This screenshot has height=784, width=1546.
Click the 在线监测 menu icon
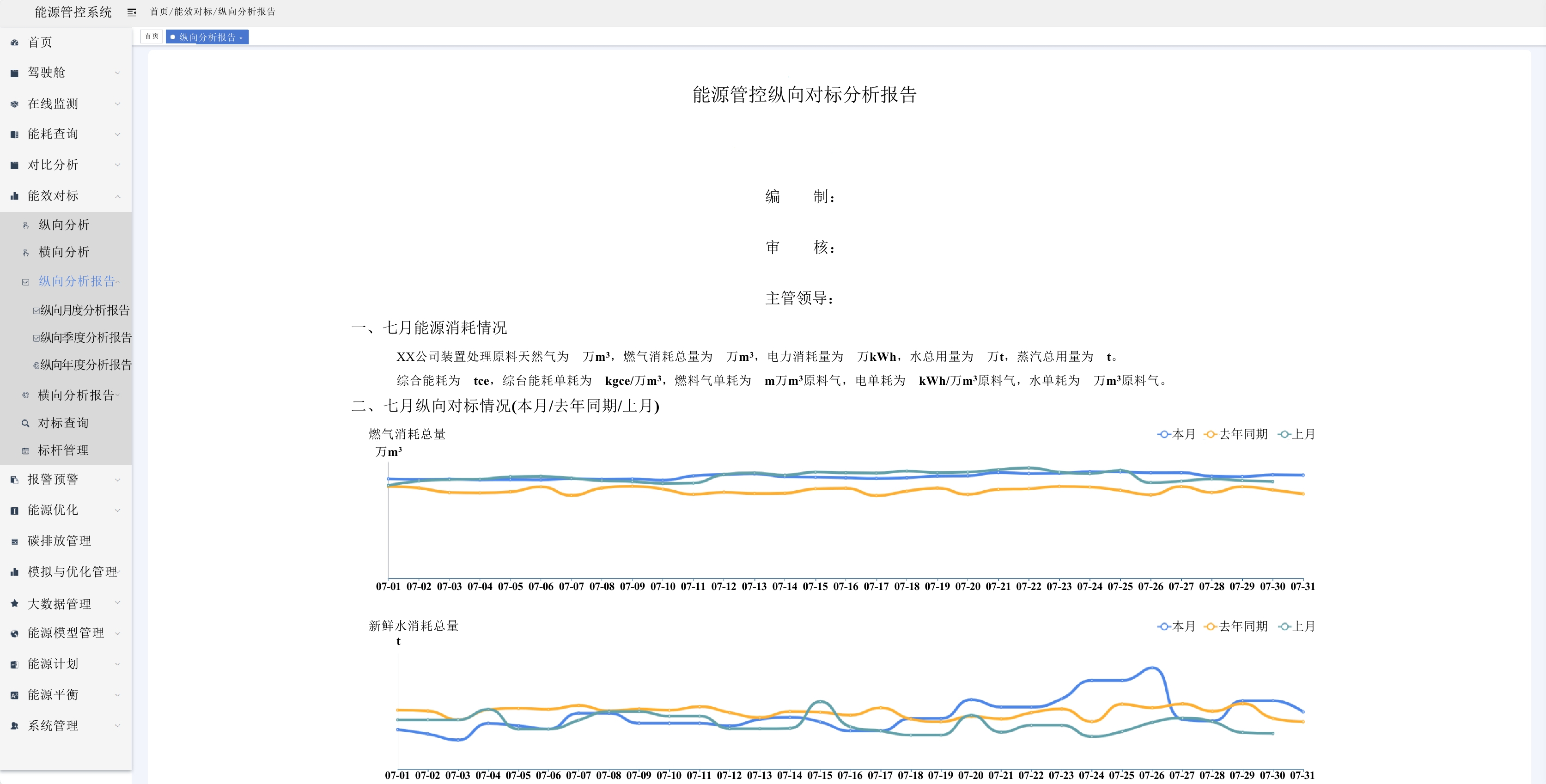[14, 104]
